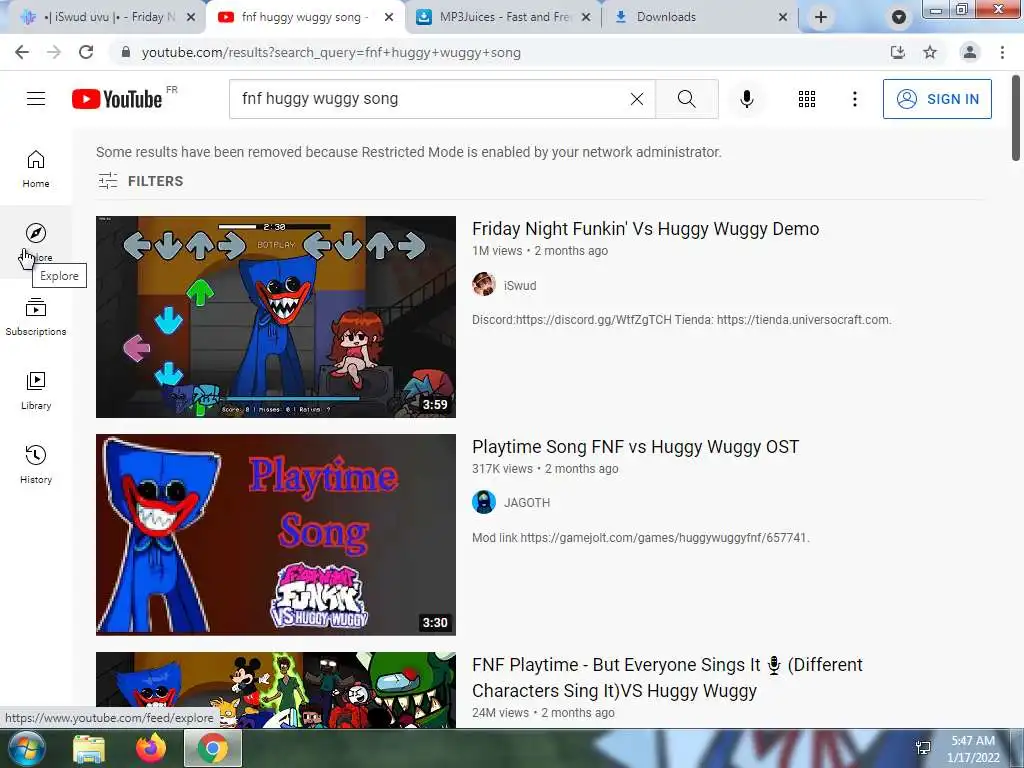Open Subscriptions in the sidebar
The image size is (1024, 768).
[x=36, y=317]
